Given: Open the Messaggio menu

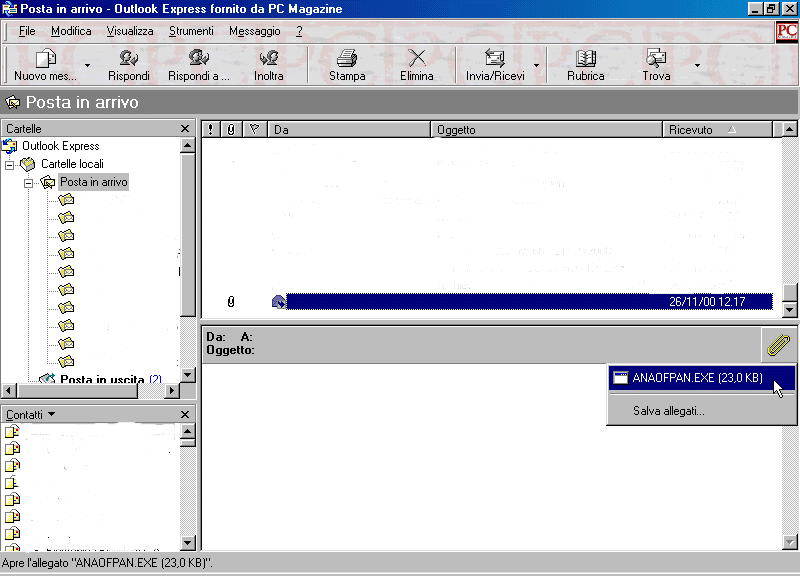Looking at the screenshot, I should [255, 31].
